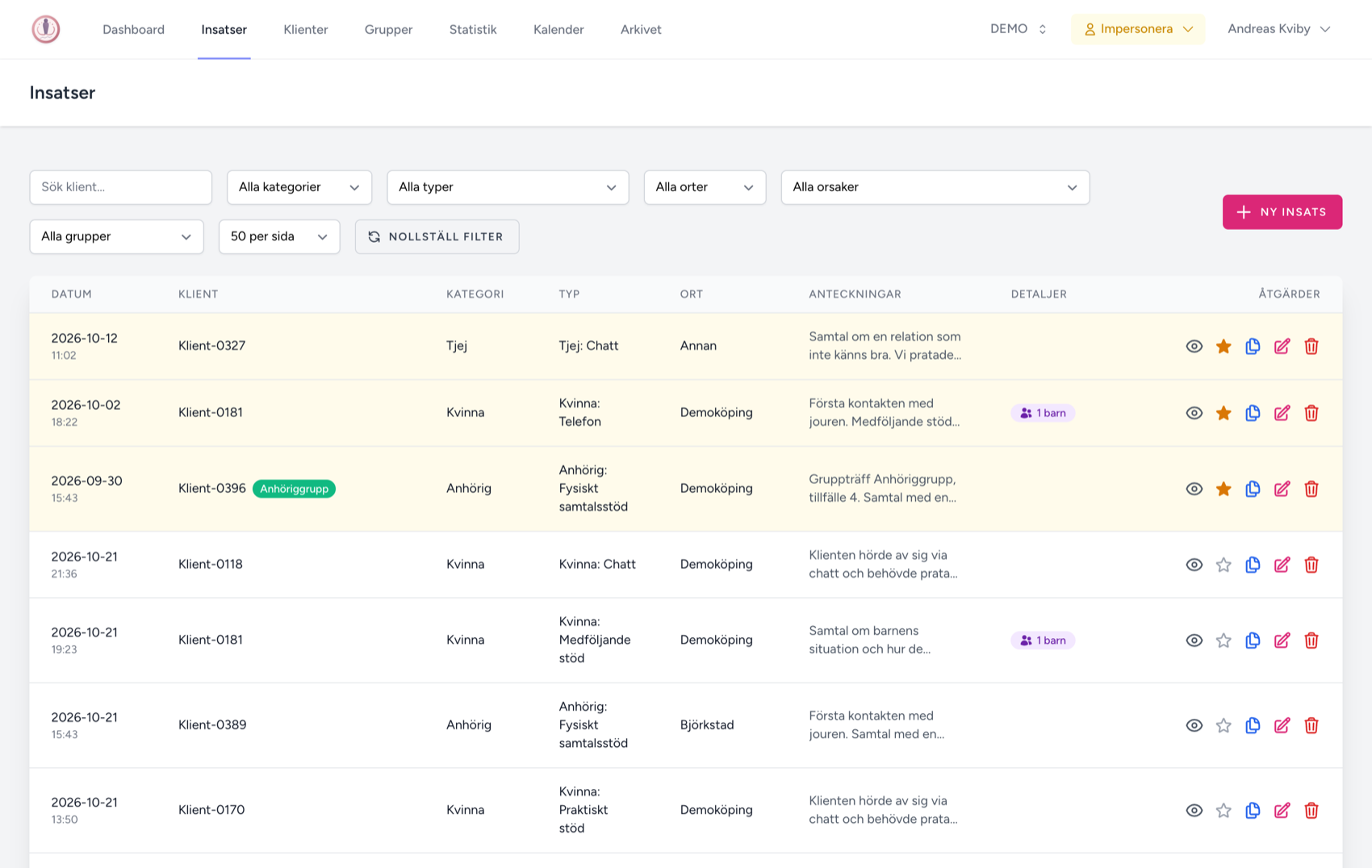Edit the Klient-0181 Telefon entry

click(x=1282, y=413)
